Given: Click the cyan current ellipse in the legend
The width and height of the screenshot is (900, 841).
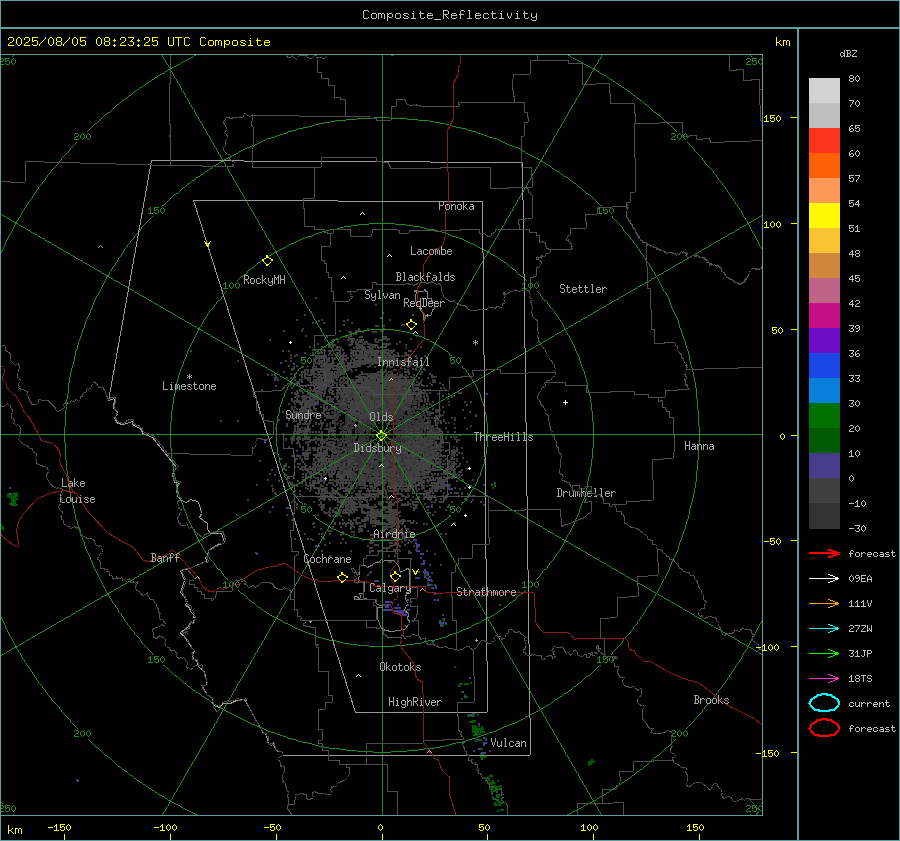Looking at the screenshot, I should [824, 703].
